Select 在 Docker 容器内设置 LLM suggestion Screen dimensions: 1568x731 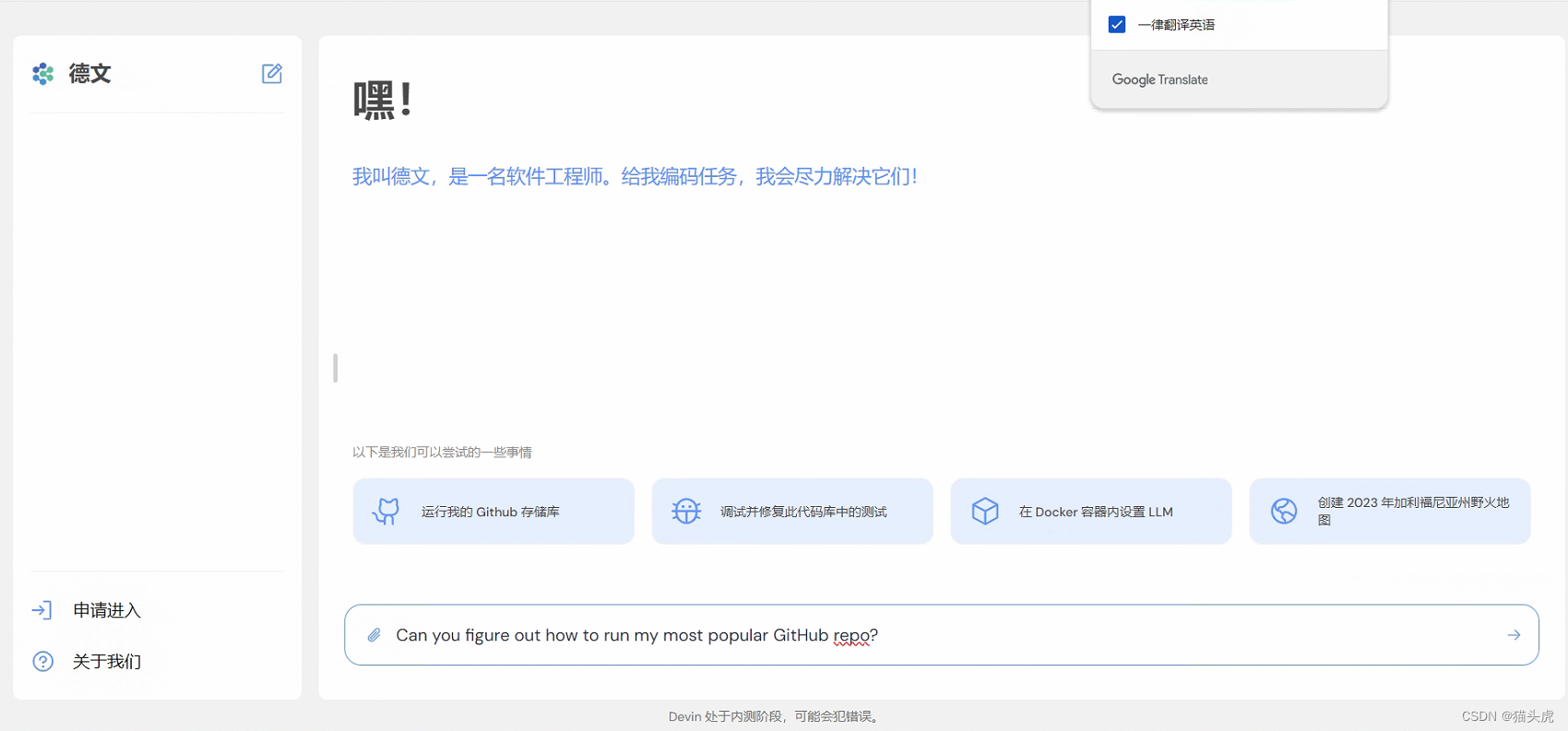pos(1091,512)
